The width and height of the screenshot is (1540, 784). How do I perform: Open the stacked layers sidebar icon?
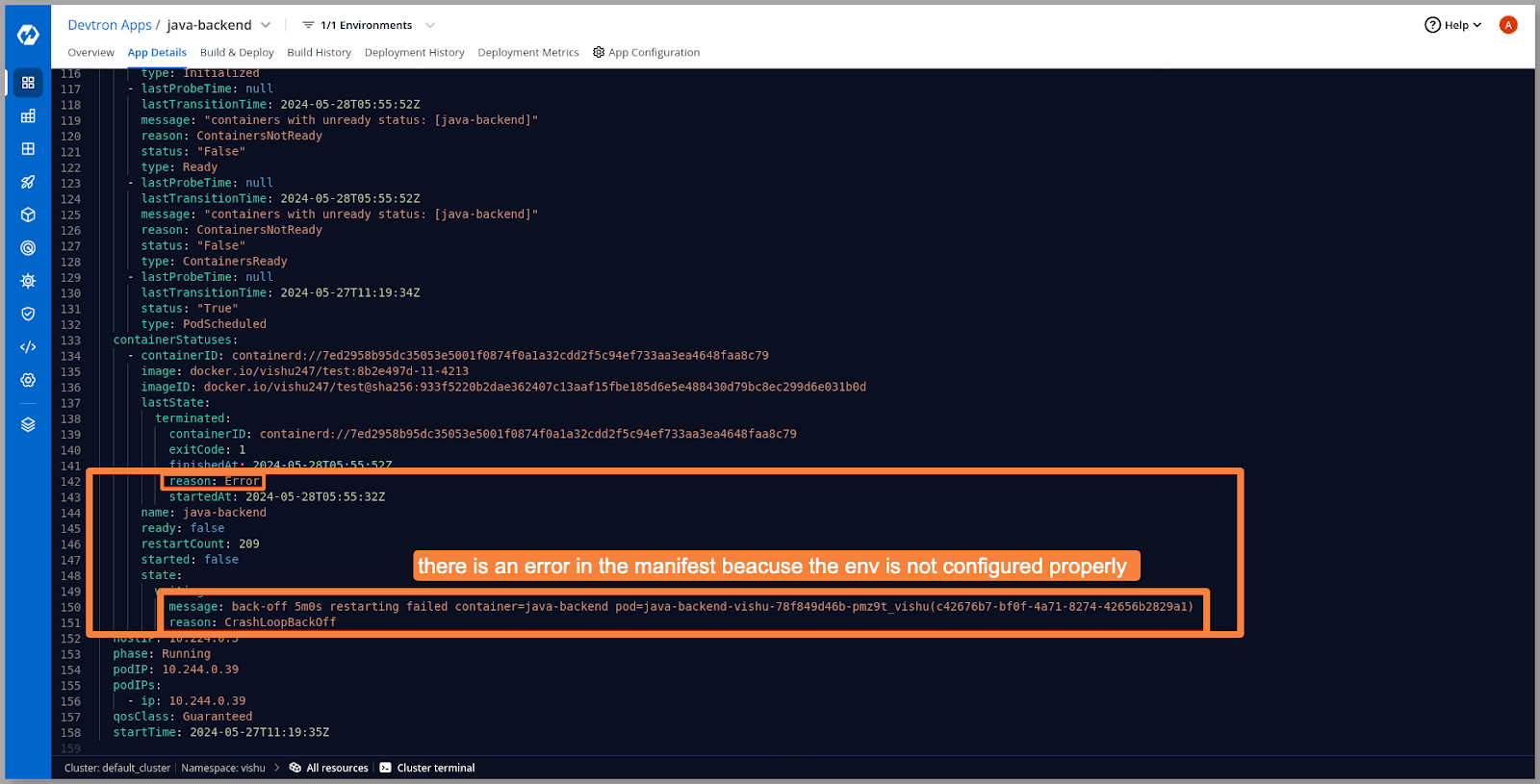(x=28, y=424)
